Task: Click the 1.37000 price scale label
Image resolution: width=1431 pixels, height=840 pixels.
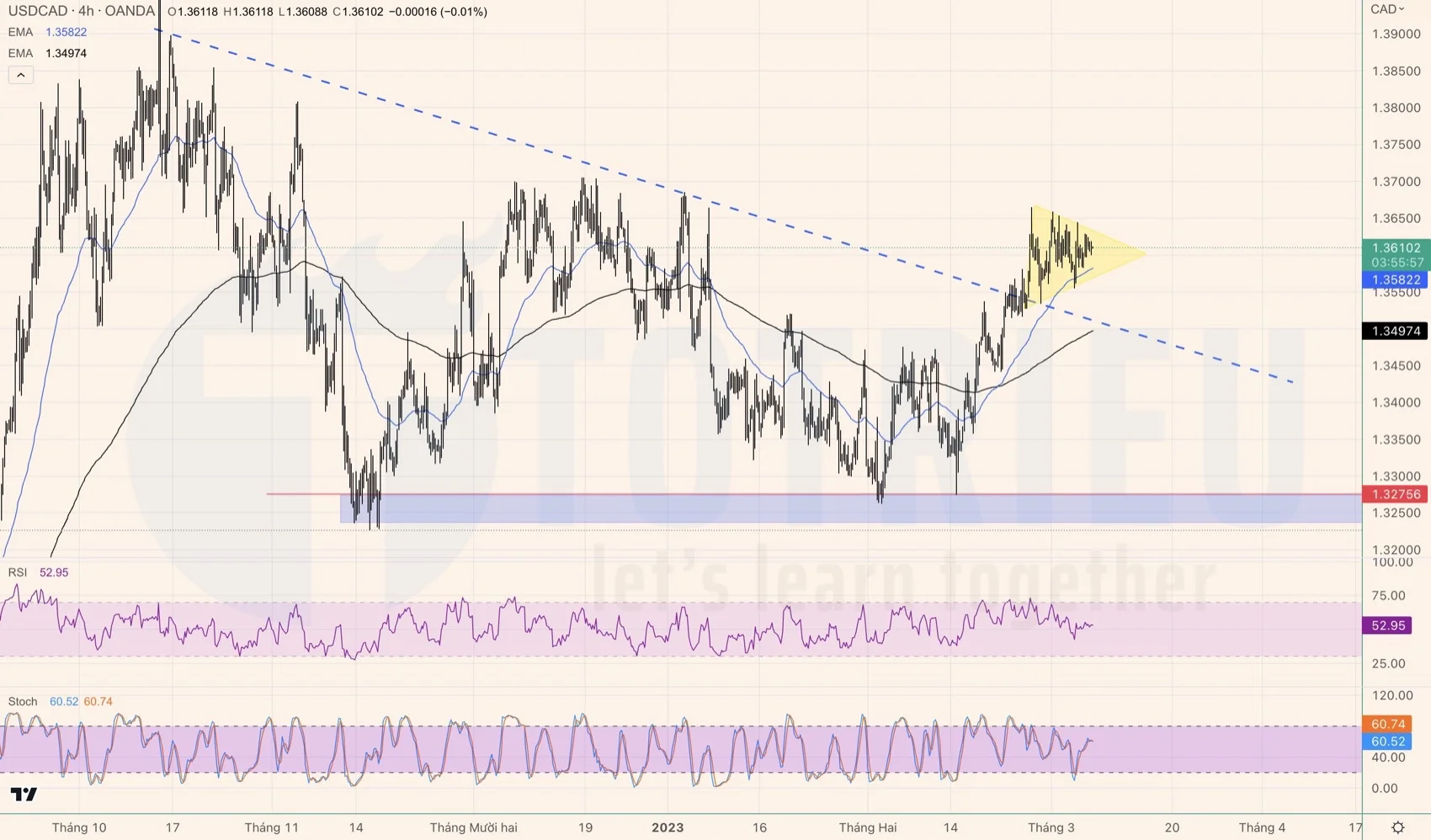Action: point(1396,182)
